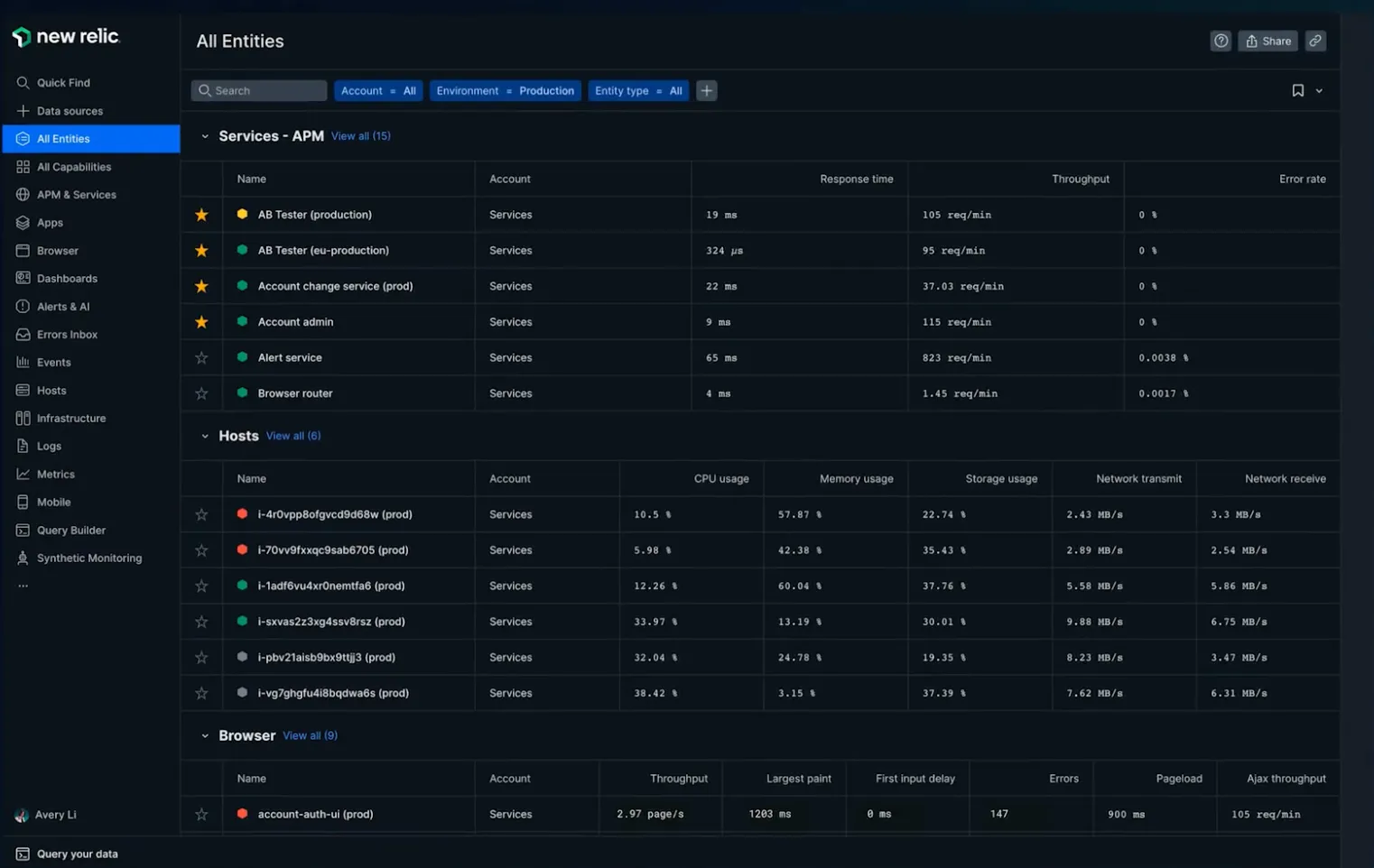This screenshot has height=868, width=1374.
Task: Favorite account-auth-ui (prod) star
Action: 201,814
